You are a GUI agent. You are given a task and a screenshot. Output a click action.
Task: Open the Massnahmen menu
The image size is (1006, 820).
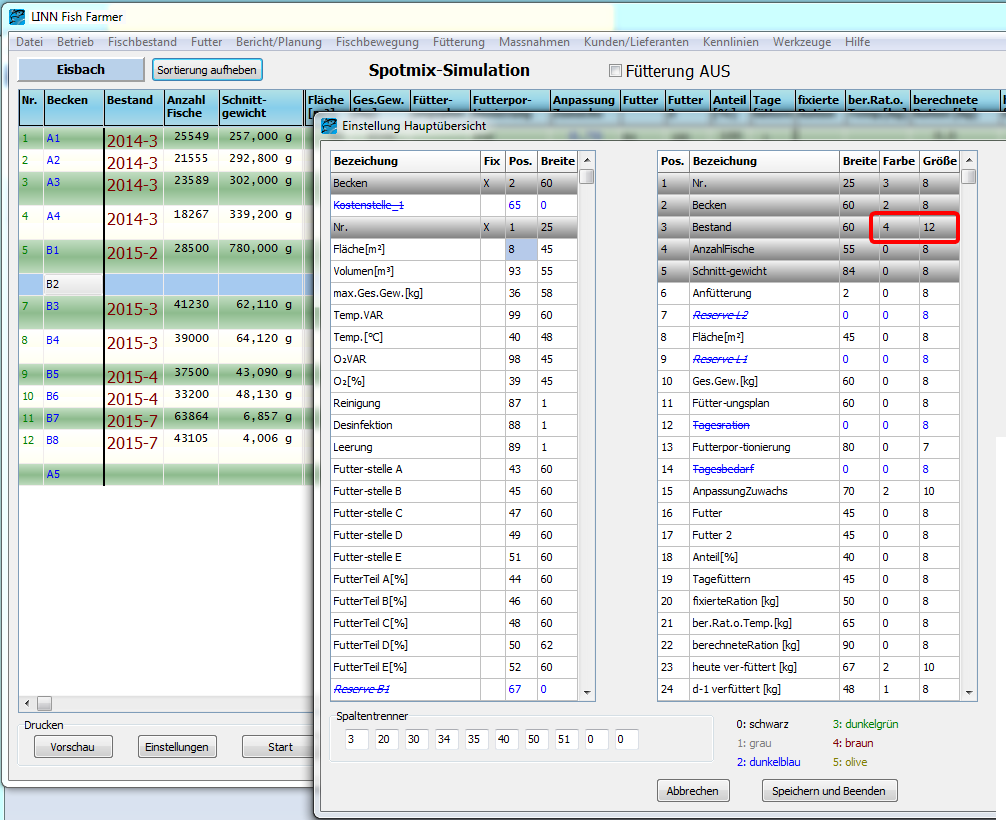(x=534, y=42)
